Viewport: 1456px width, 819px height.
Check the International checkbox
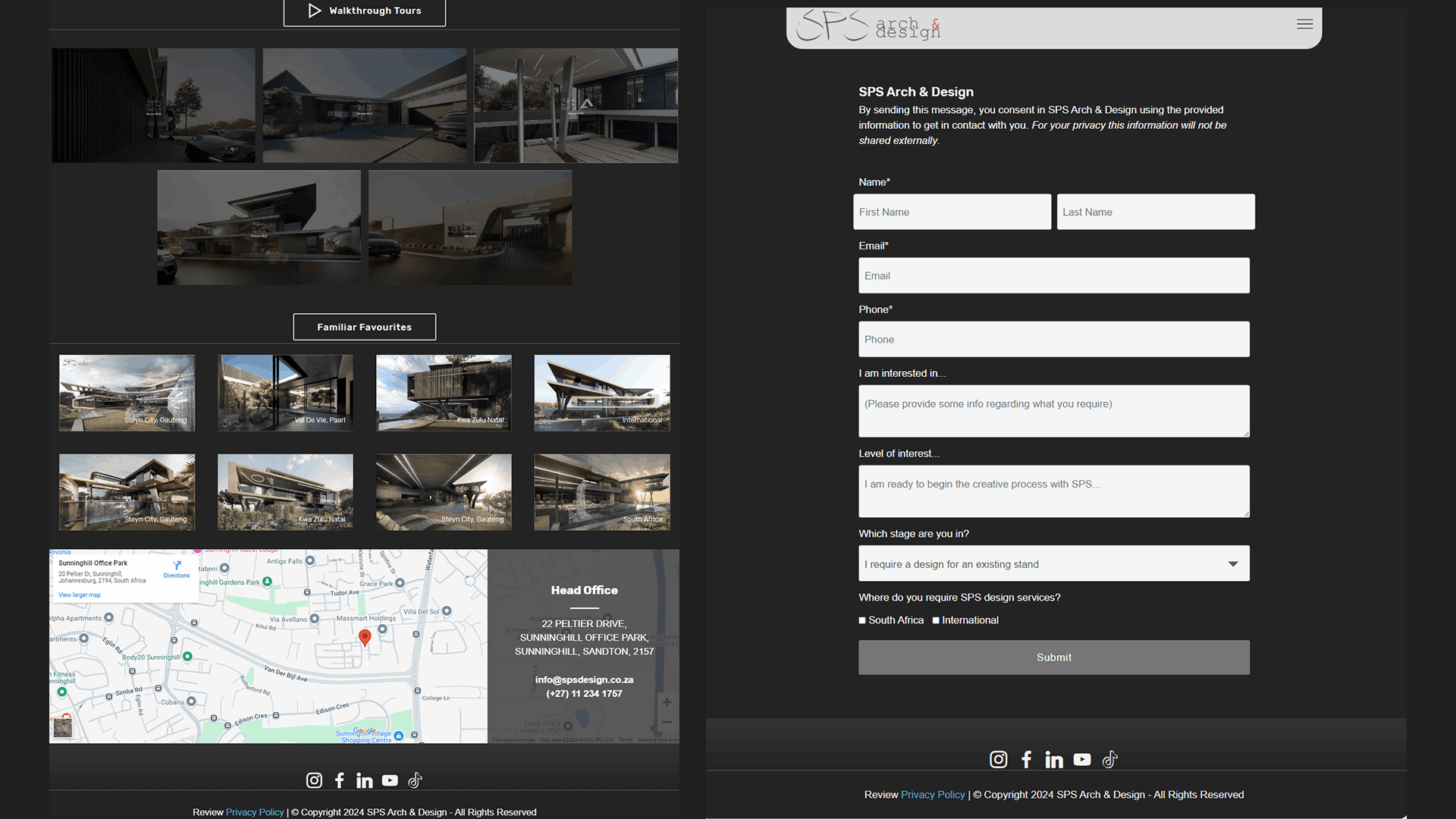[936, 620]
